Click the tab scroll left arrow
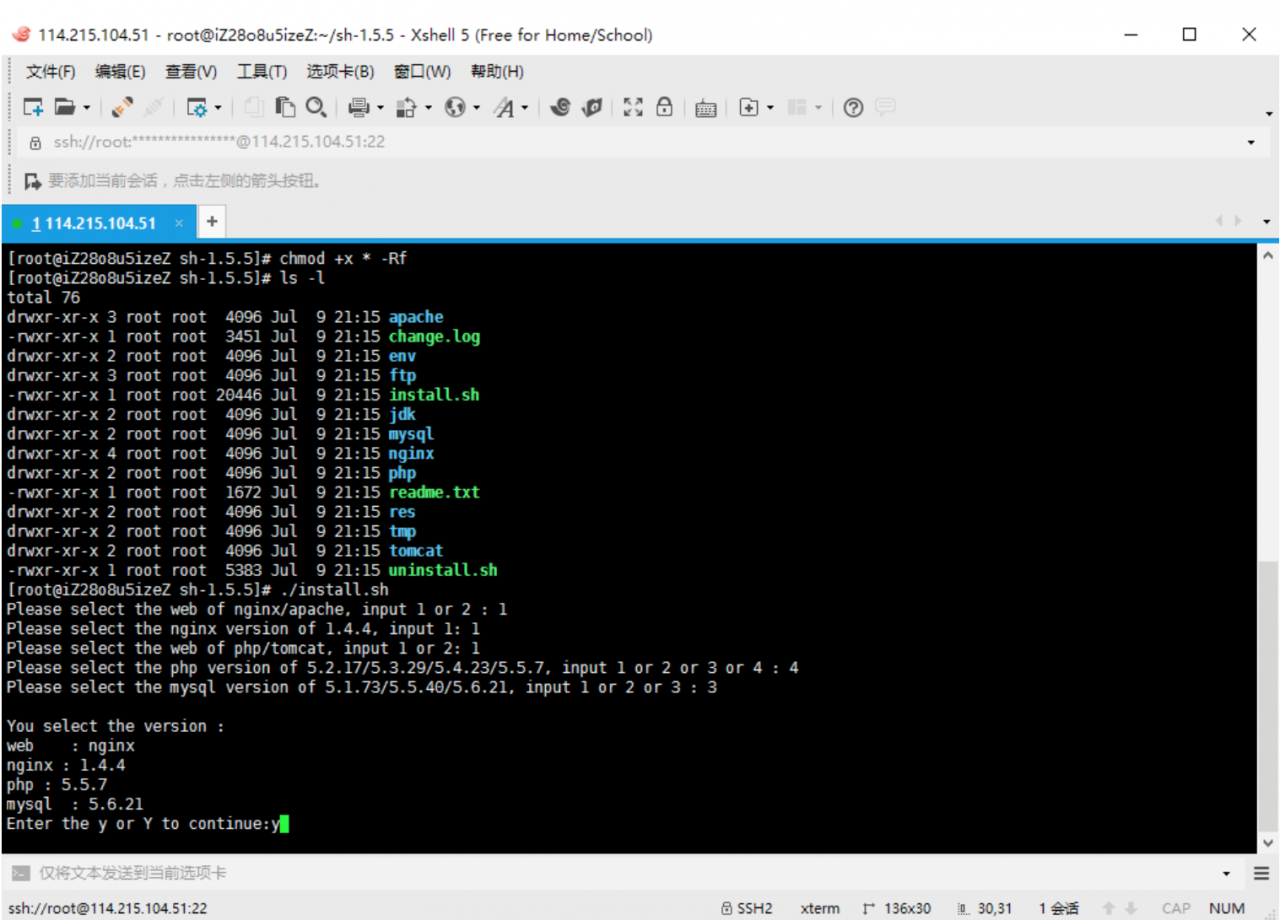This screenshot has width=1280, height=920. [1219, 221]
